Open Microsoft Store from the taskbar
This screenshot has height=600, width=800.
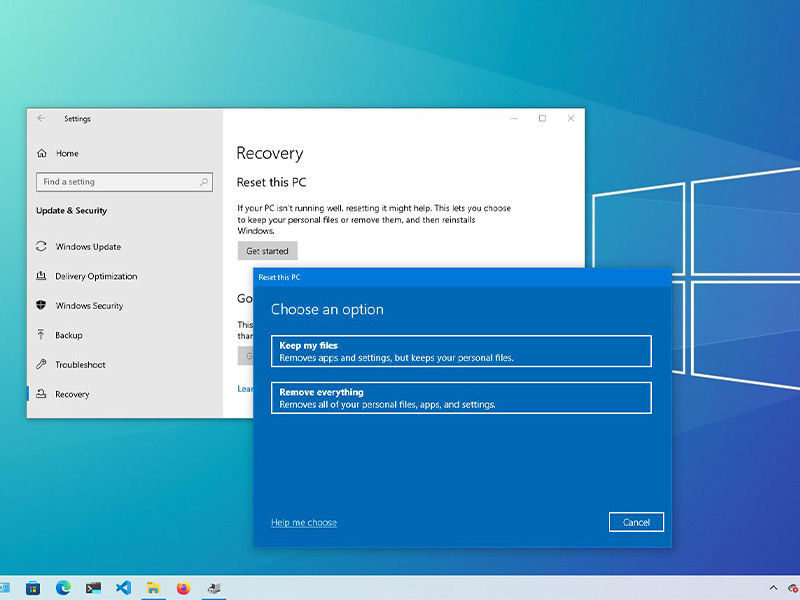tap(33, 588)
